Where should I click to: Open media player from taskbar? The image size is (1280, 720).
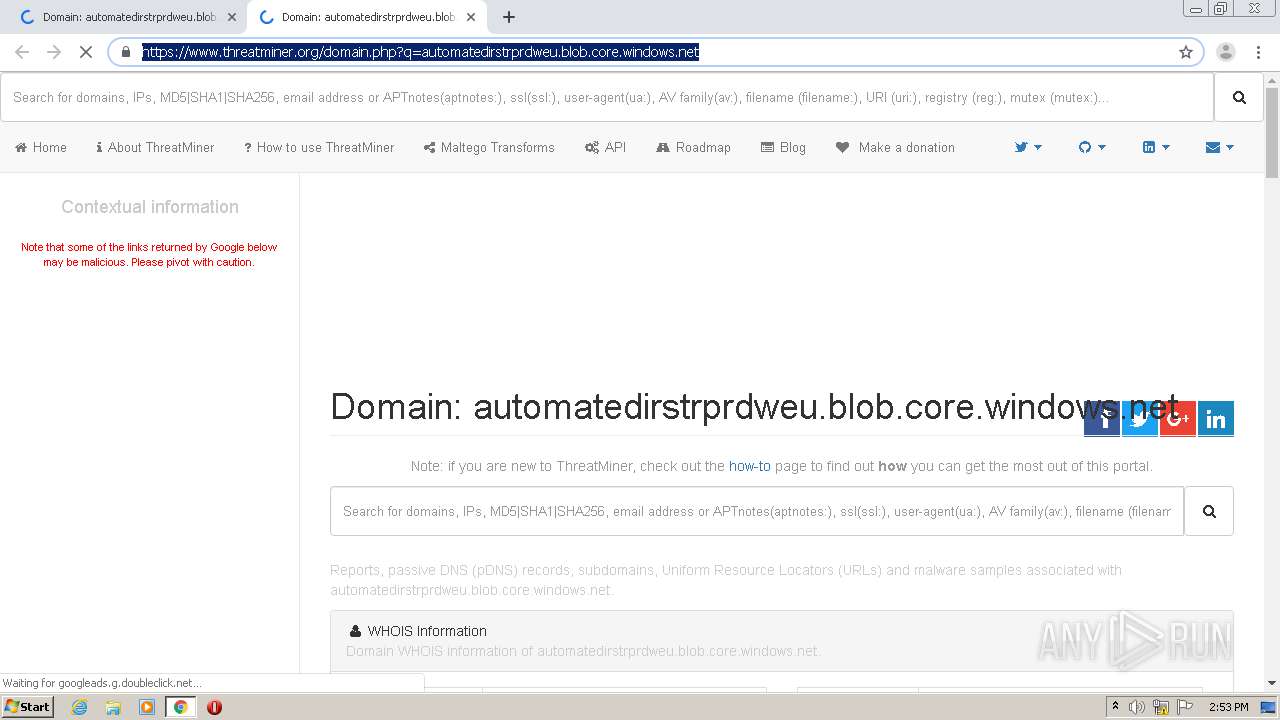tap(147, 707)
